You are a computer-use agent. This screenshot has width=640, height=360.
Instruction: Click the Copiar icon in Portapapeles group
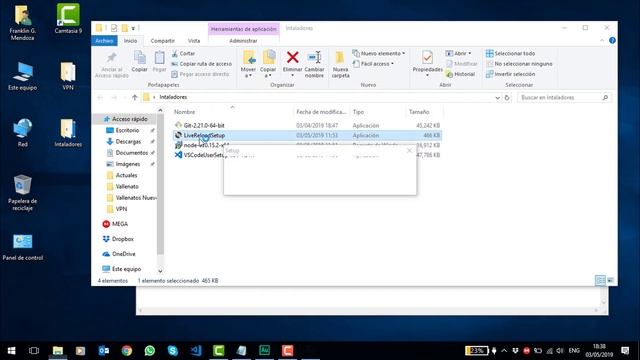point(140,58)
